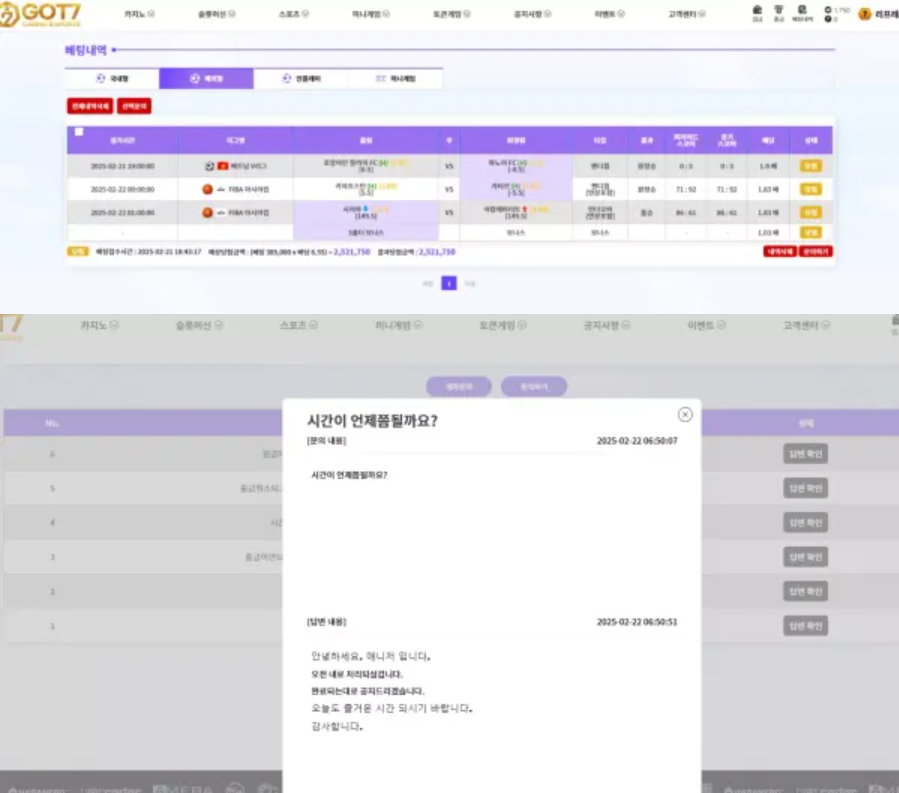Open the withdrawal icon in top-right header
This screenshot has width=899, height=793.
tap(778, 12)
